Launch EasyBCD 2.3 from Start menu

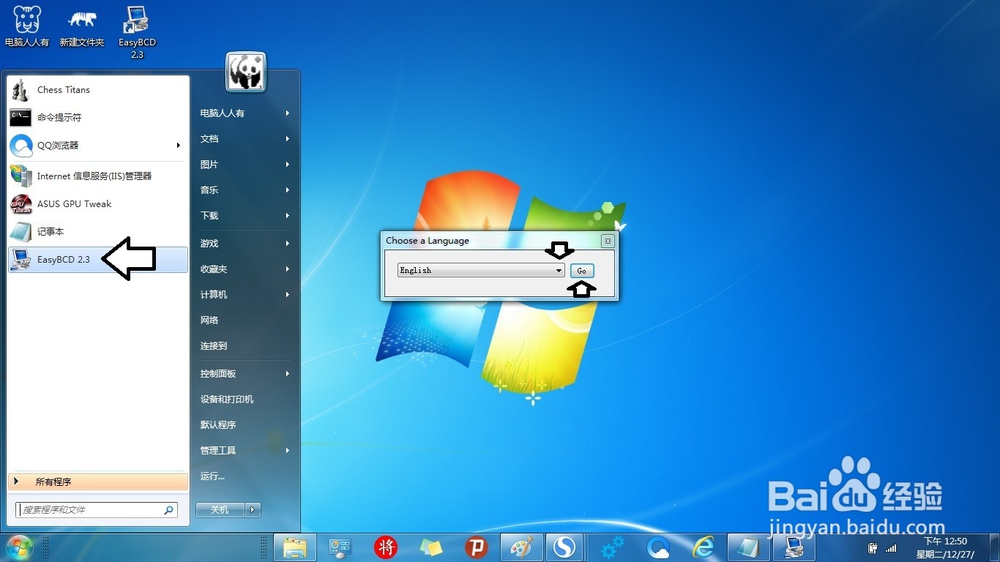(x=98, y=260)
